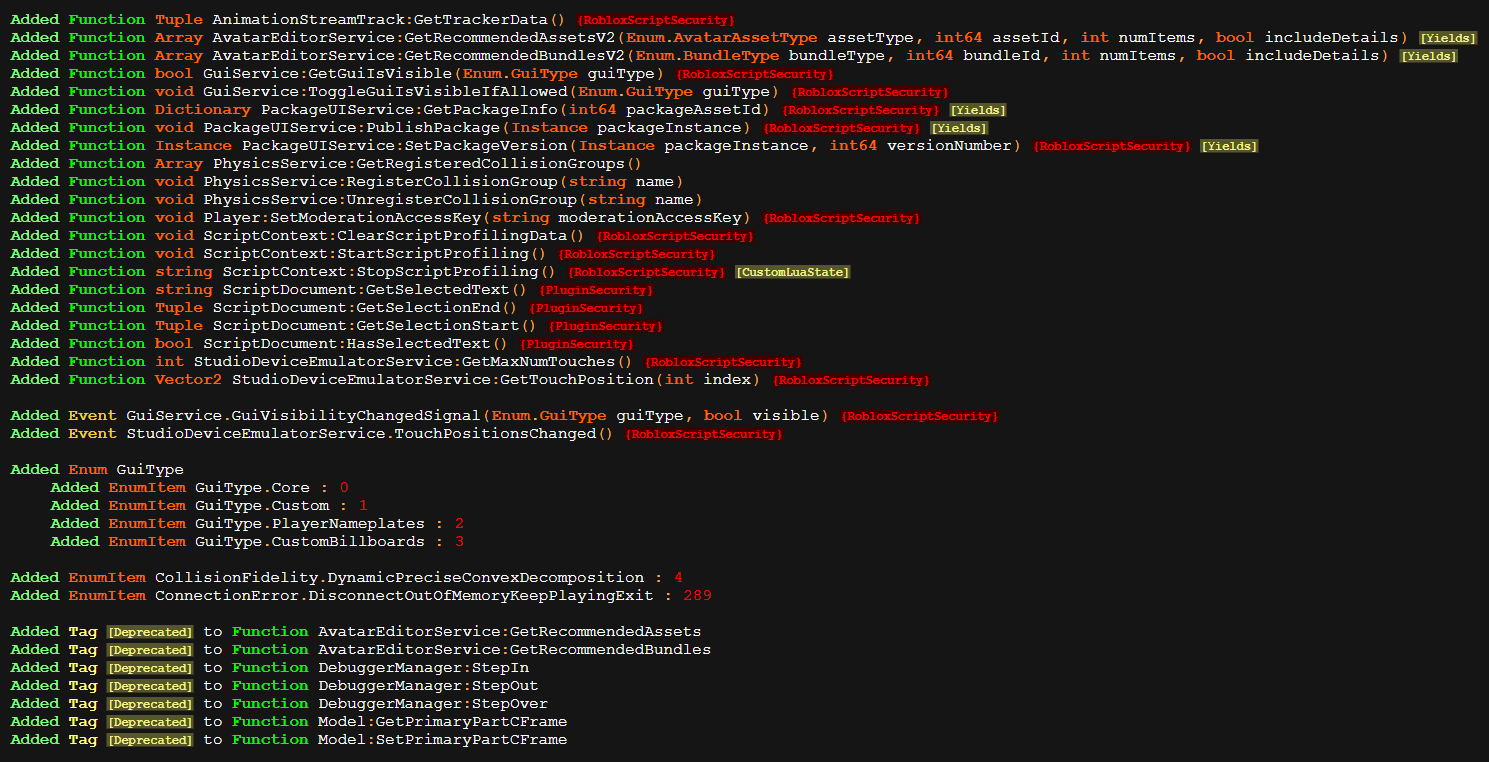Click GuiService.GuiVisibilityChangedSignal event text
The height and width of the screenshot is (762, 1489).
tap(304, 415)
